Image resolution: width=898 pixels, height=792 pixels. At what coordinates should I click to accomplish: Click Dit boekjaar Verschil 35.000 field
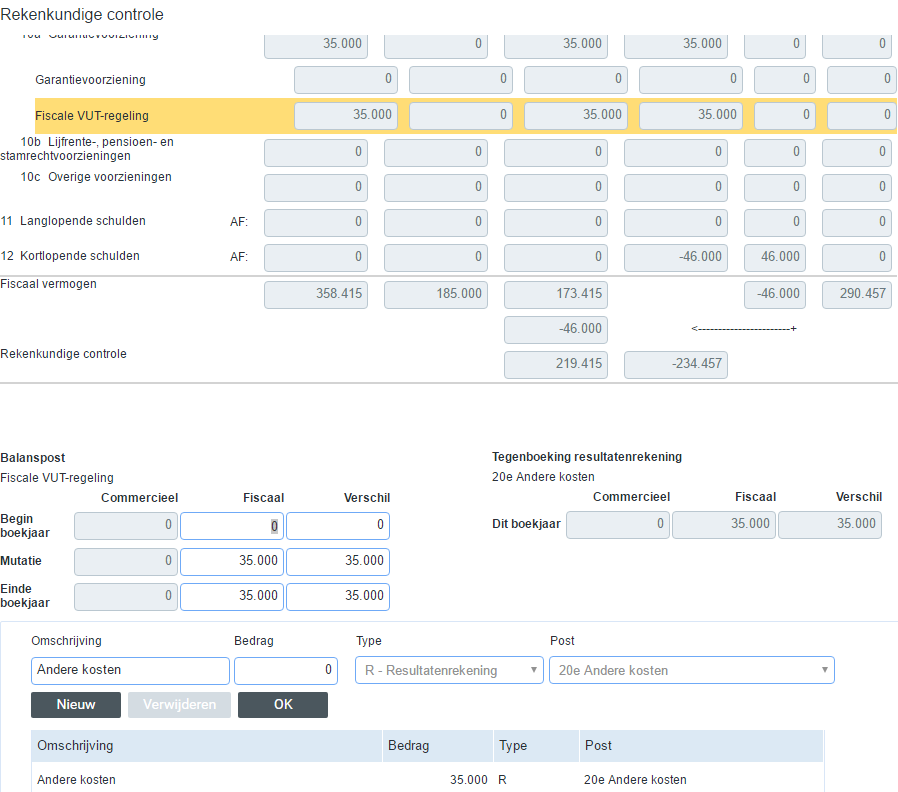(830, 525)
